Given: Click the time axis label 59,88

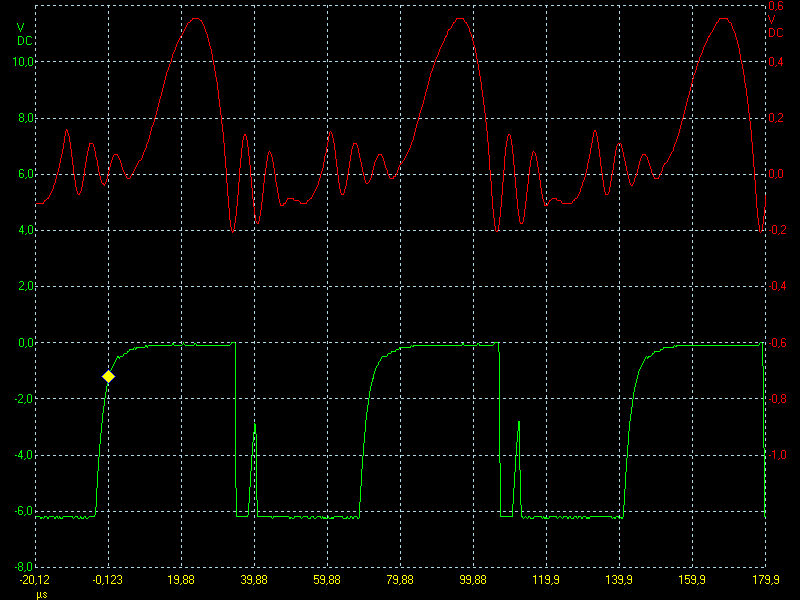Looking at the screenshot, I should pos(327,580).
